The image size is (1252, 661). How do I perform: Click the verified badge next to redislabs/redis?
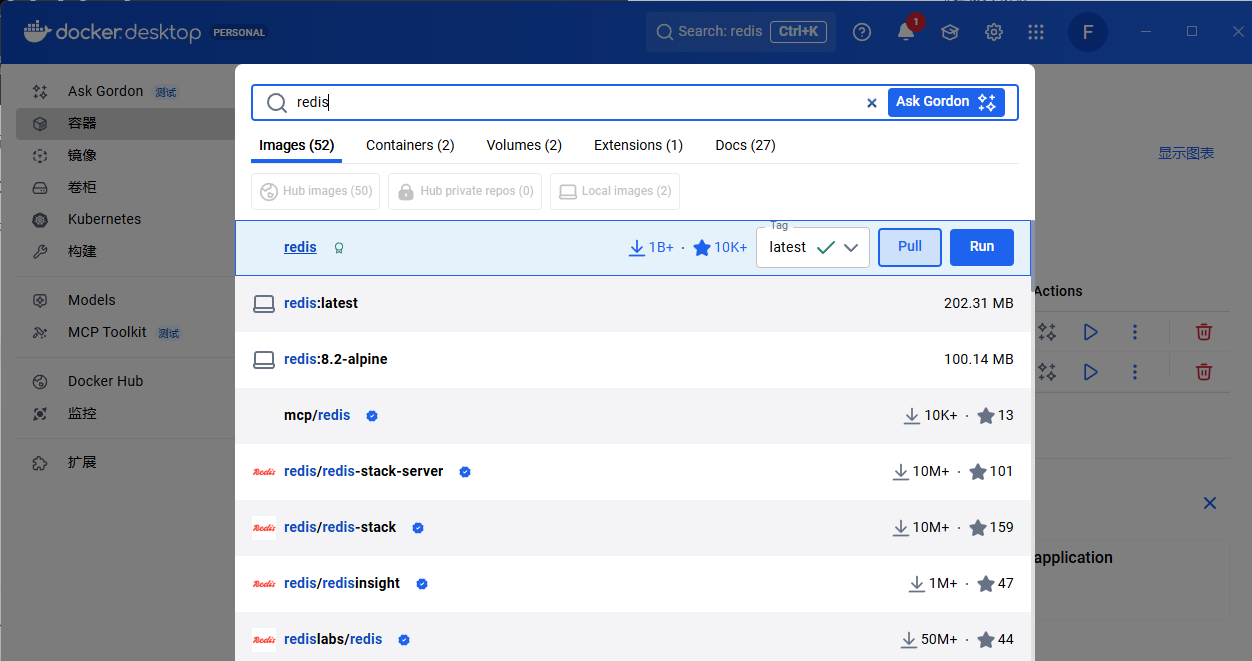pyautogui.click(x=404, y=639)
